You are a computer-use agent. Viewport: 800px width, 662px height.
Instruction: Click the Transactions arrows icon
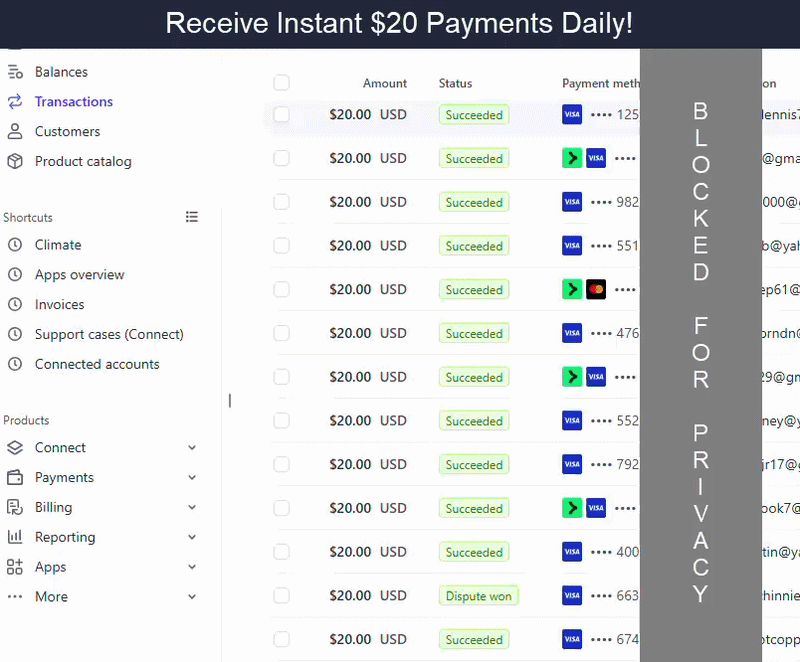pyautogui.click(x=15, y=101)
